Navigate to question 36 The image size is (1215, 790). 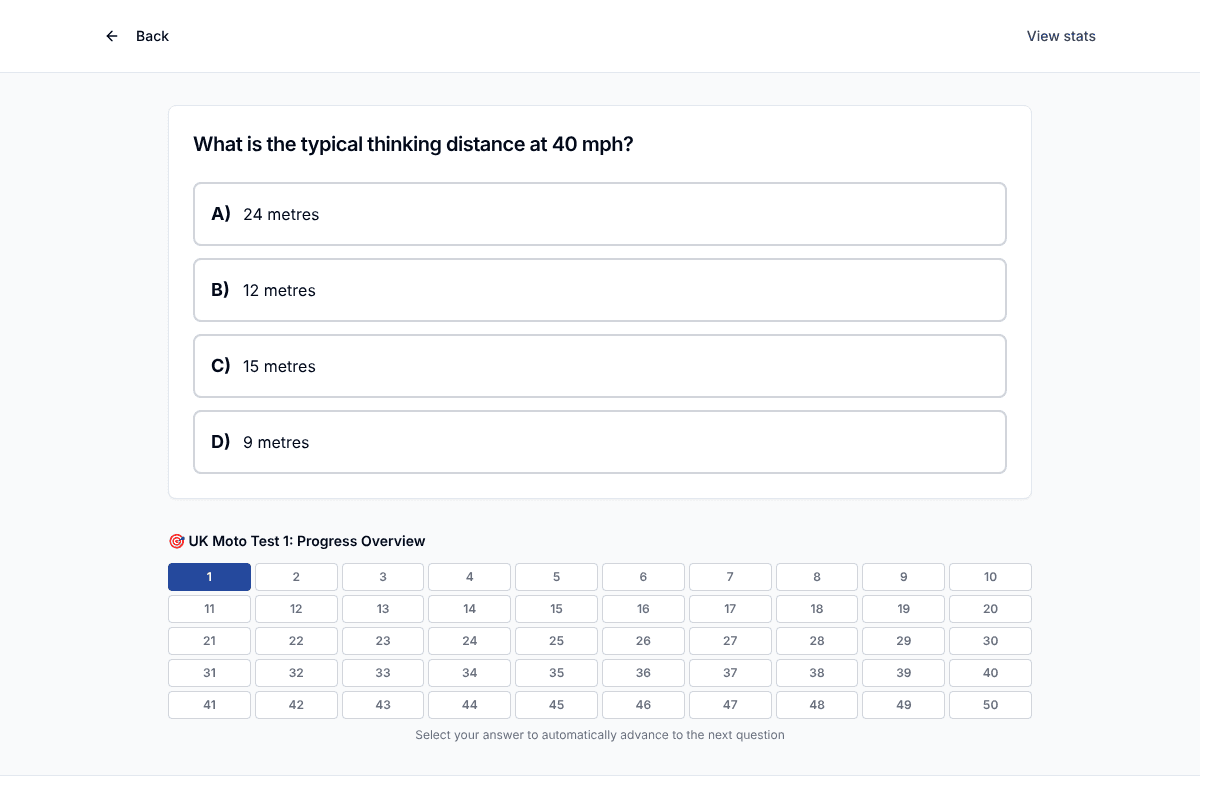tap(643, 673)
